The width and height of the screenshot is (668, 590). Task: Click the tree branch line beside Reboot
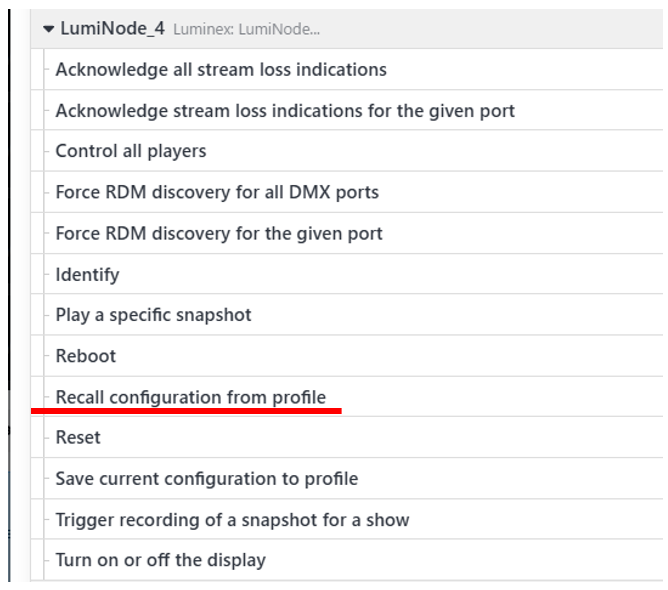(46, 356)
